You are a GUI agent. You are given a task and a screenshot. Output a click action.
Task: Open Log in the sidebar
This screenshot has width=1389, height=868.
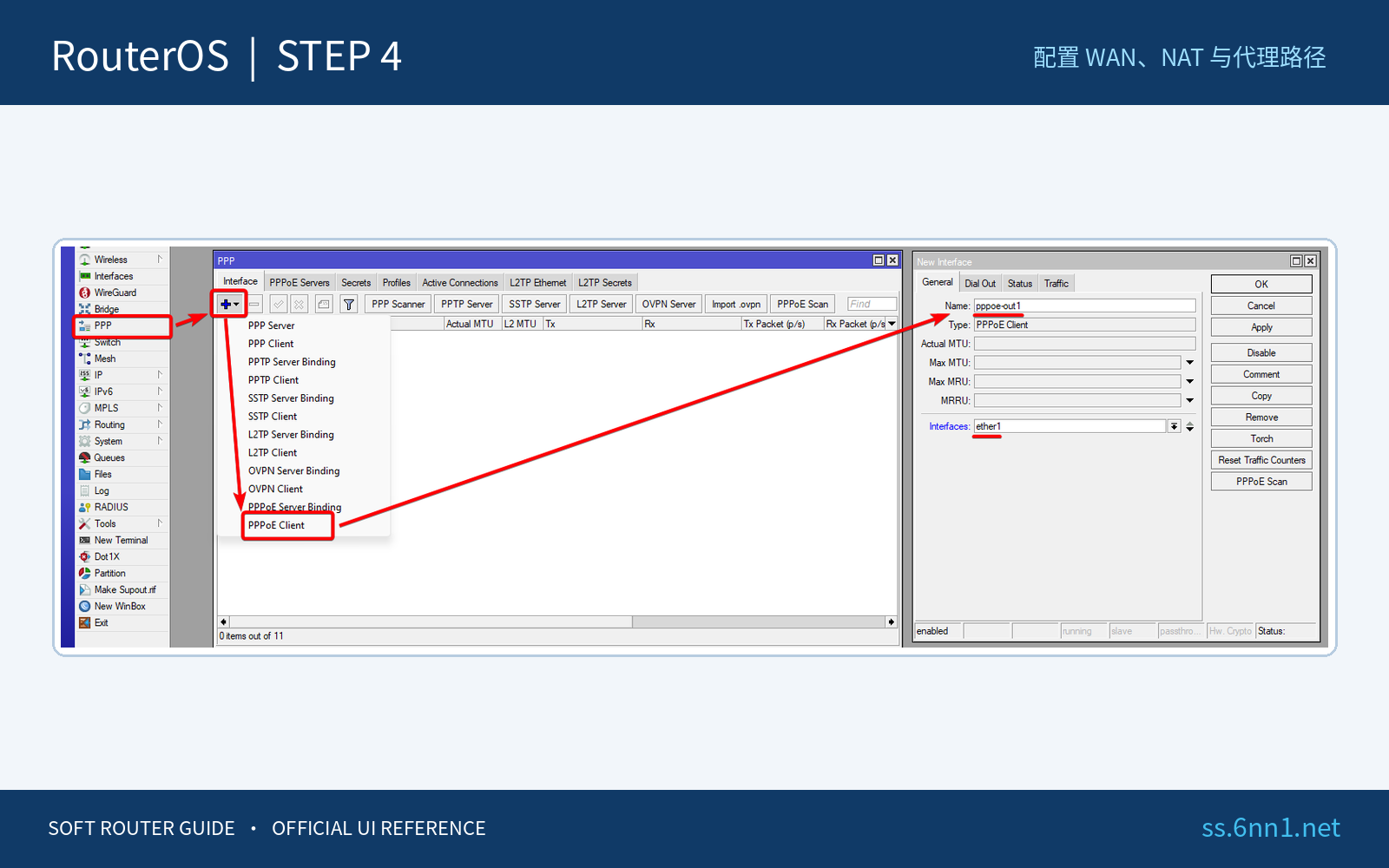[x=122, y=490]
